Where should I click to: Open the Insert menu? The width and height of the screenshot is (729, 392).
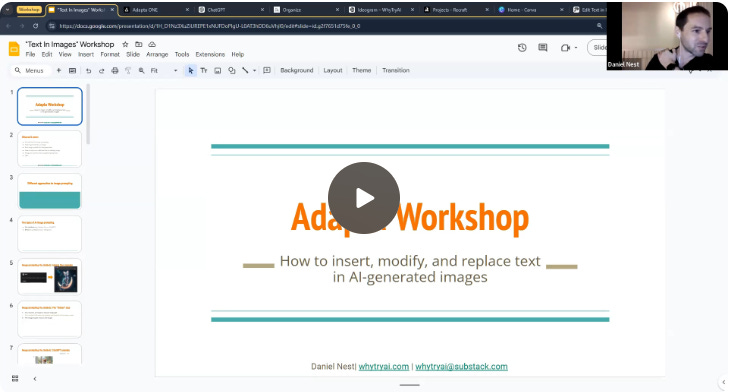coord(86,54)
